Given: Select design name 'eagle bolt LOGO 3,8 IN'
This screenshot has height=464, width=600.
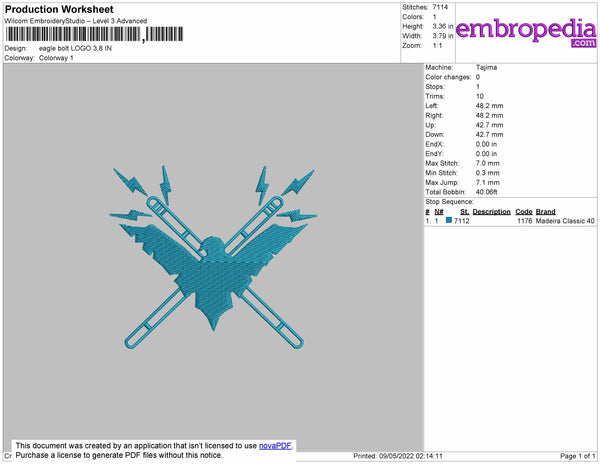Looking at the screenshot, I should (x=75, y=49).
